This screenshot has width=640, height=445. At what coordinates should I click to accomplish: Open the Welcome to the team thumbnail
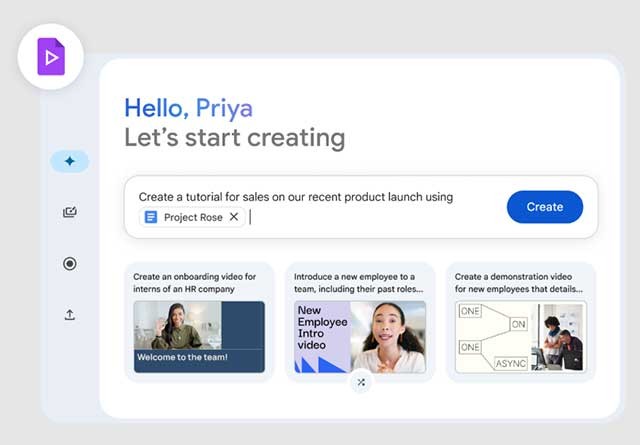(199, 337)
